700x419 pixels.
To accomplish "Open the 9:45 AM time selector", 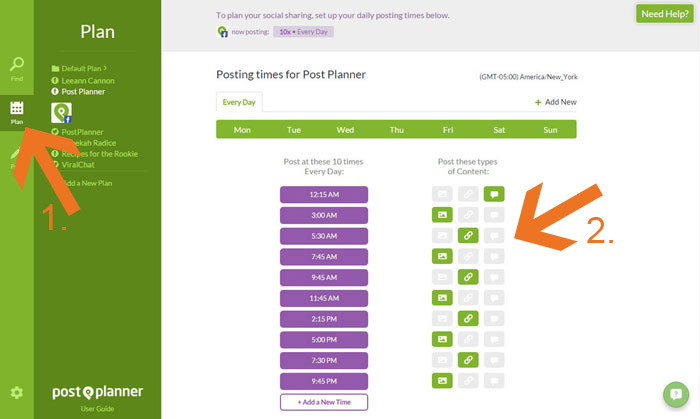I will click(324, 278).
